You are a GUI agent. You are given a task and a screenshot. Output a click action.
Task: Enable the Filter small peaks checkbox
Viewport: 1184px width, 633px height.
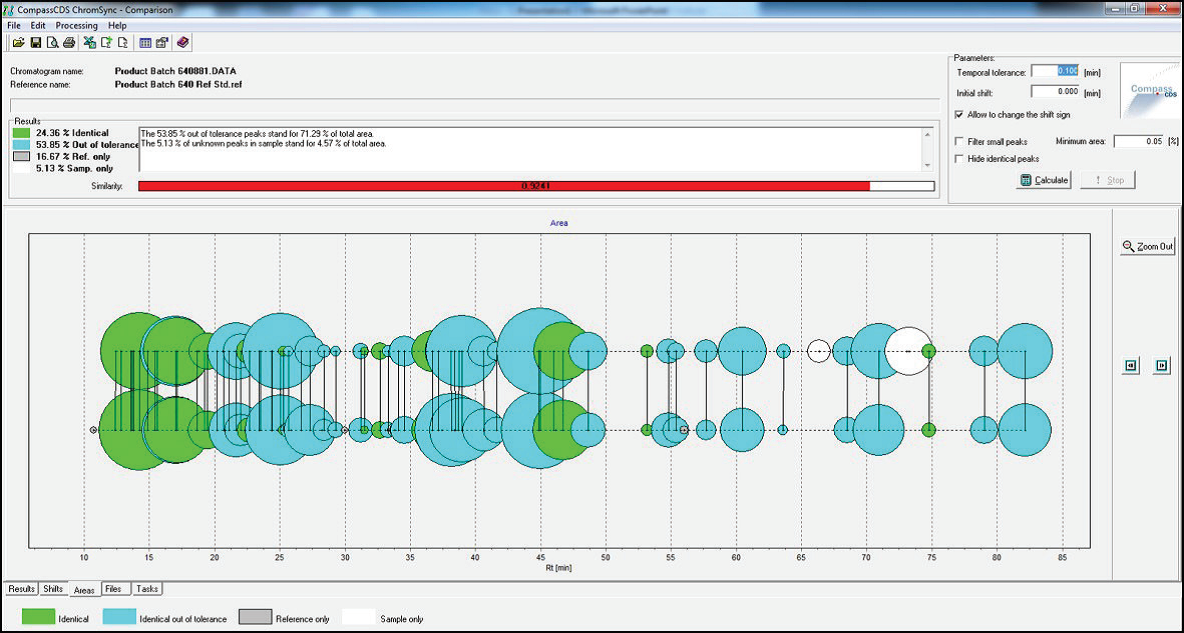coord(960,142)
